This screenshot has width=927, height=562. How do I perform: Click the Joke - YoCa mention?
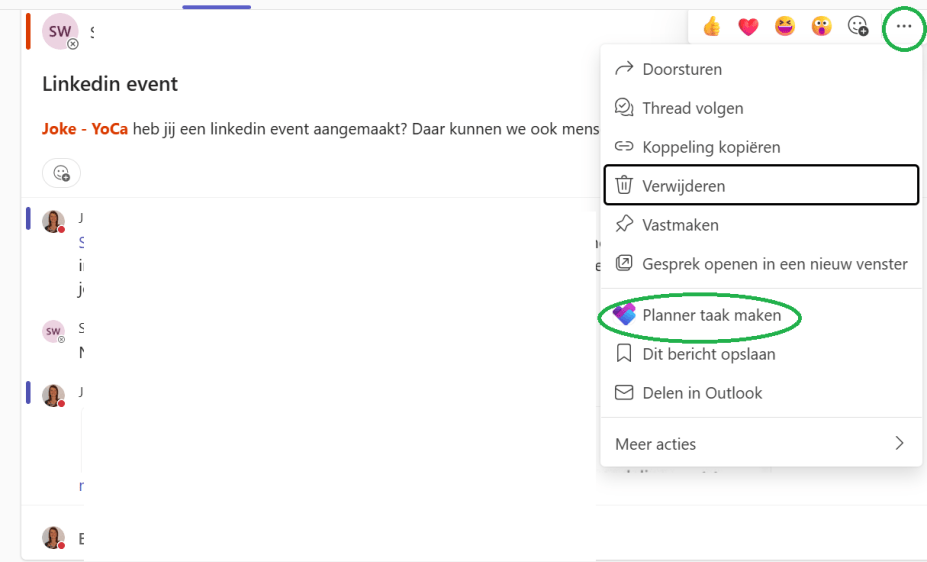tap(85, 129)
